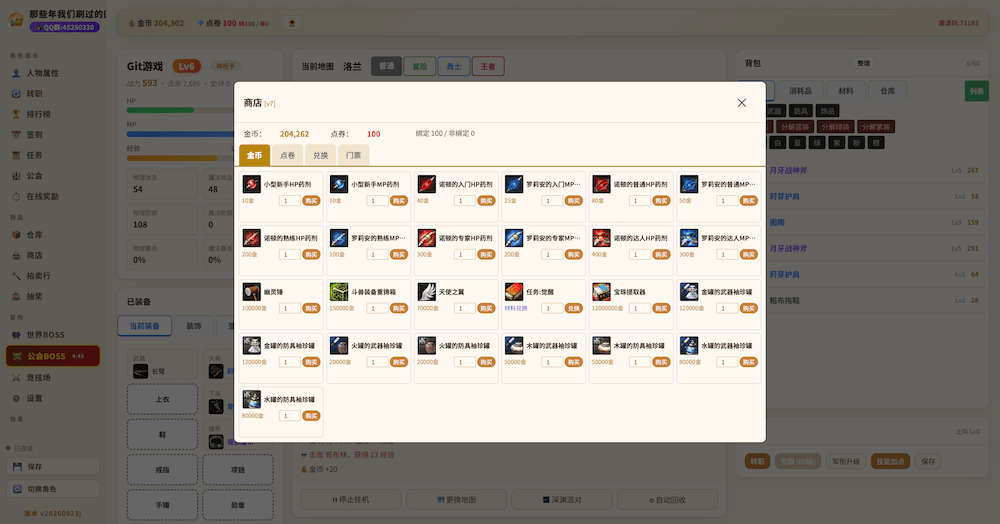Image resolution: width=1000 pixels, height=524 pixels.
Task: Select the 诺顿的熟练HP药剂 icon
Action: 251,238
